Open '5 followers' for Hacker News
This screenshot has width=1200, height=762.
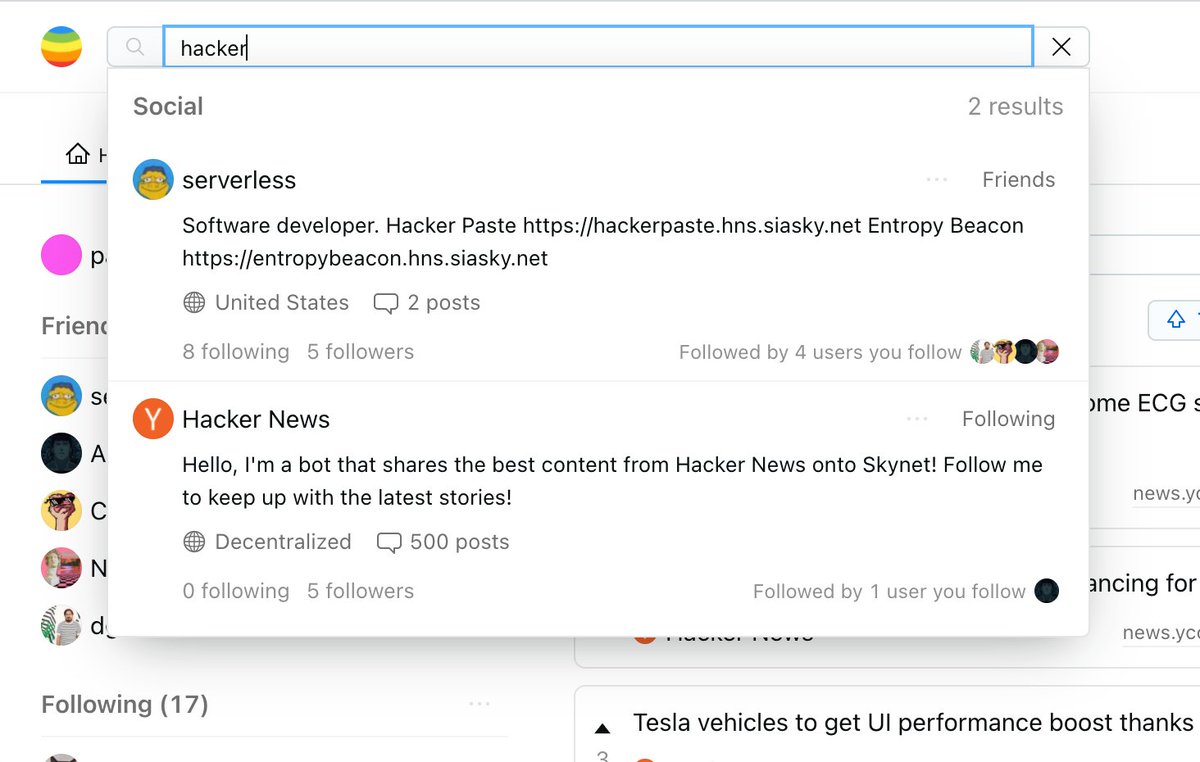pos(360,591)
